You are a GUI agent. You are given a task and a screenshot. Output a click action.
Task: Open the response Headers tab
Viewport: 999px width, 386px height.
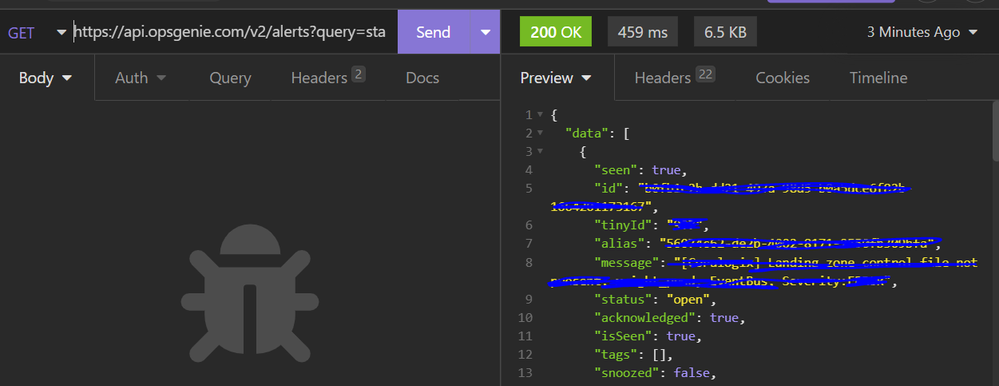click(675, 78)
